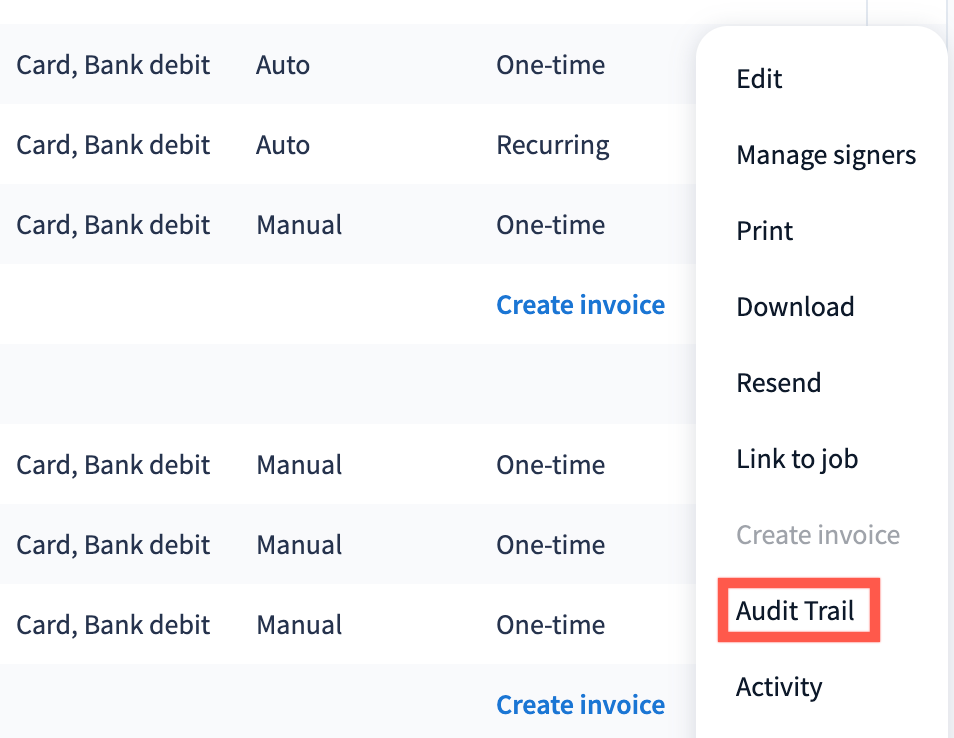Select Activity in the context menu
Screen dimensions: 954x738
tap(779, 687)
